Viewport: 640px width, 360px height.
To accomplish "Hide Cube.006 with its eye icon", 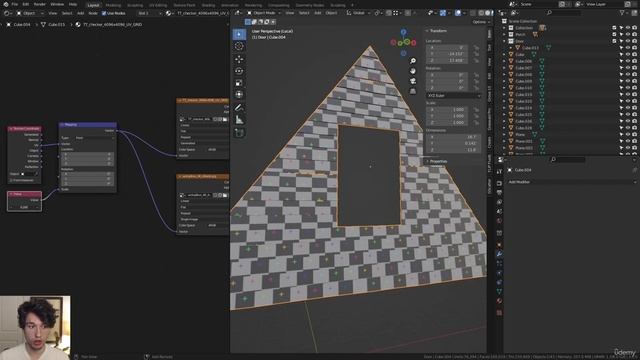I will click(x=628, y=61).
